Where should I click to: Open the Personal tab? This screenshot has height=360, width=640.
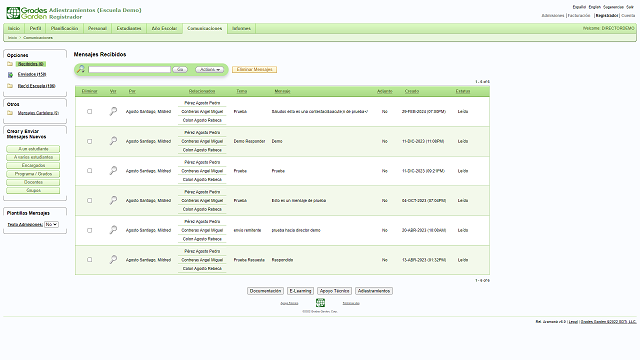97,28
